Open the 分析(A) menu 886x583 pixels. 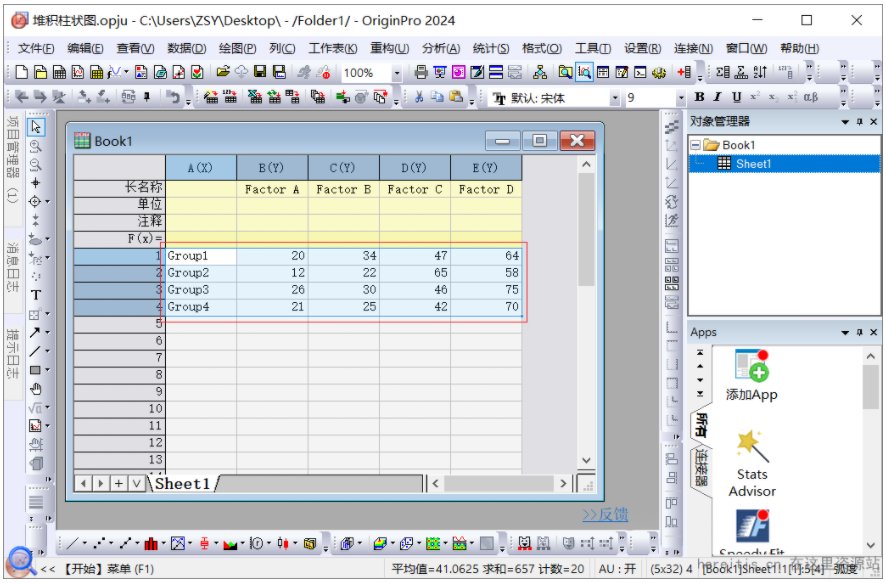point(441,49)
